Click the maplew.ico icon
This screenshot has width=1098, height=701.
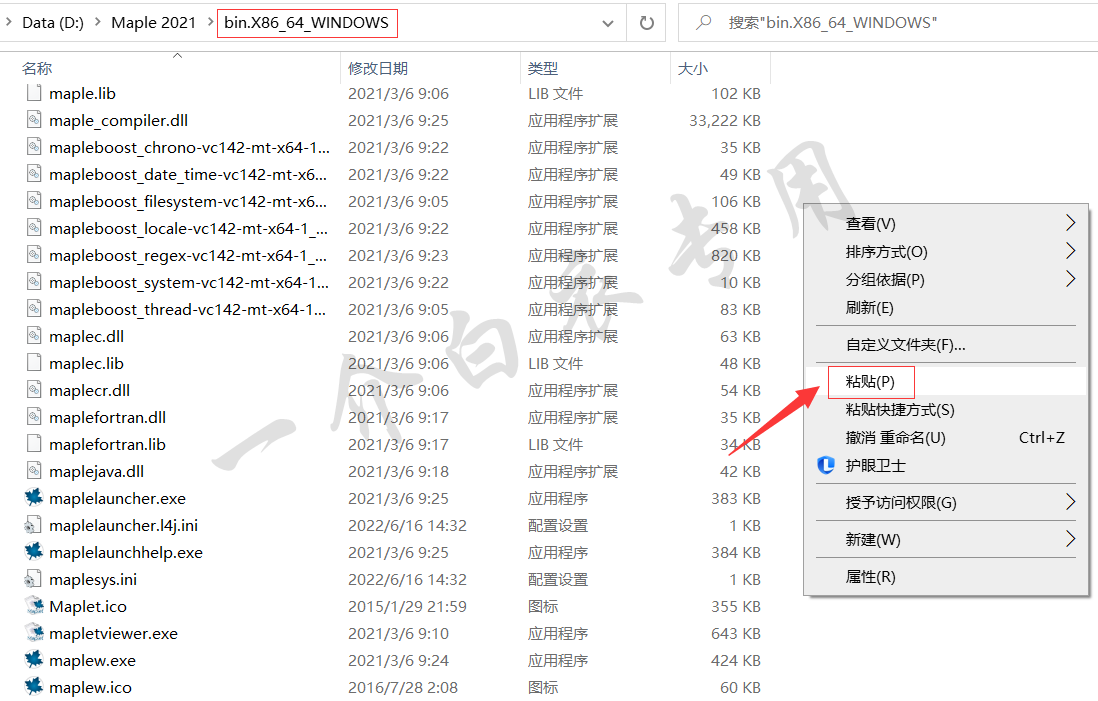pos(34,687)
